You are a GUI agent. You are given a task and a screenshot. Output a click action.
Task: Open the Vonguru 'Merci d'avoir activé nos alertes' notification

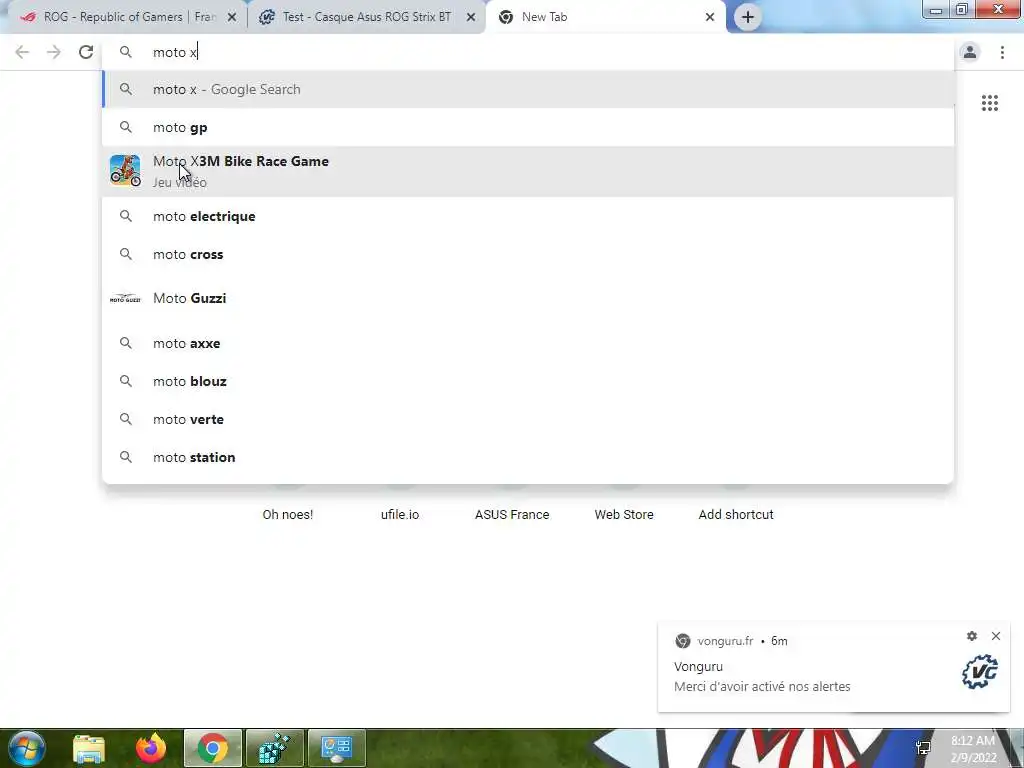click(834, 668)
